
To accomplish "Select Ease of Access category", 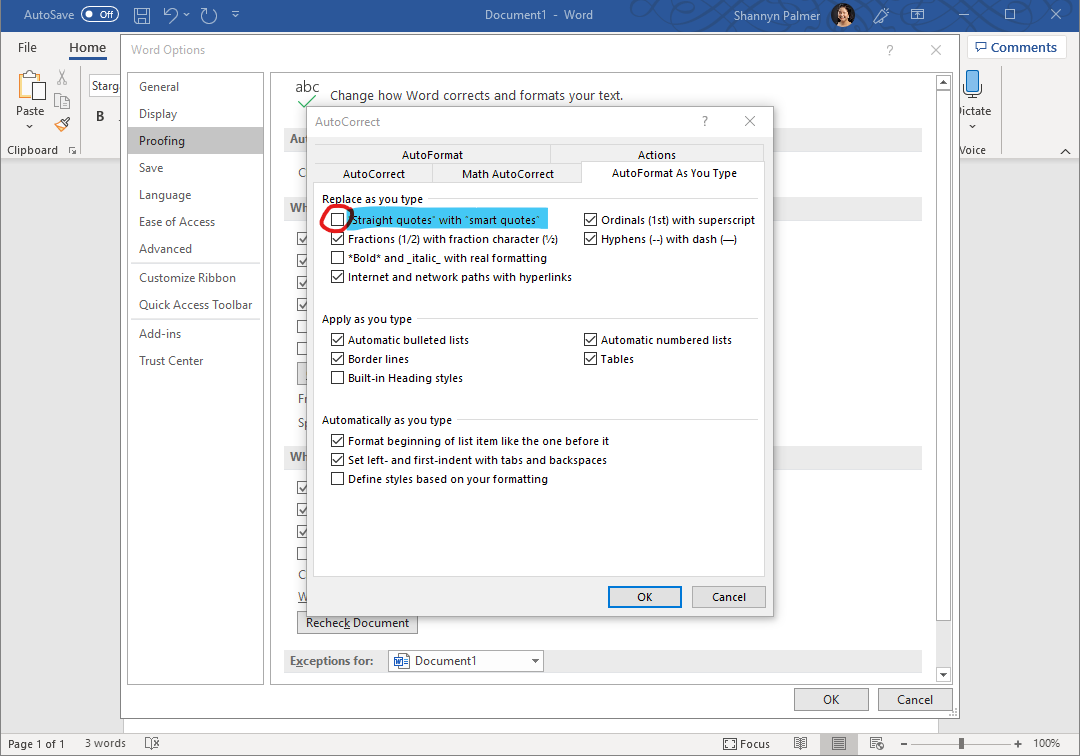I will click(x=196, y=222).
